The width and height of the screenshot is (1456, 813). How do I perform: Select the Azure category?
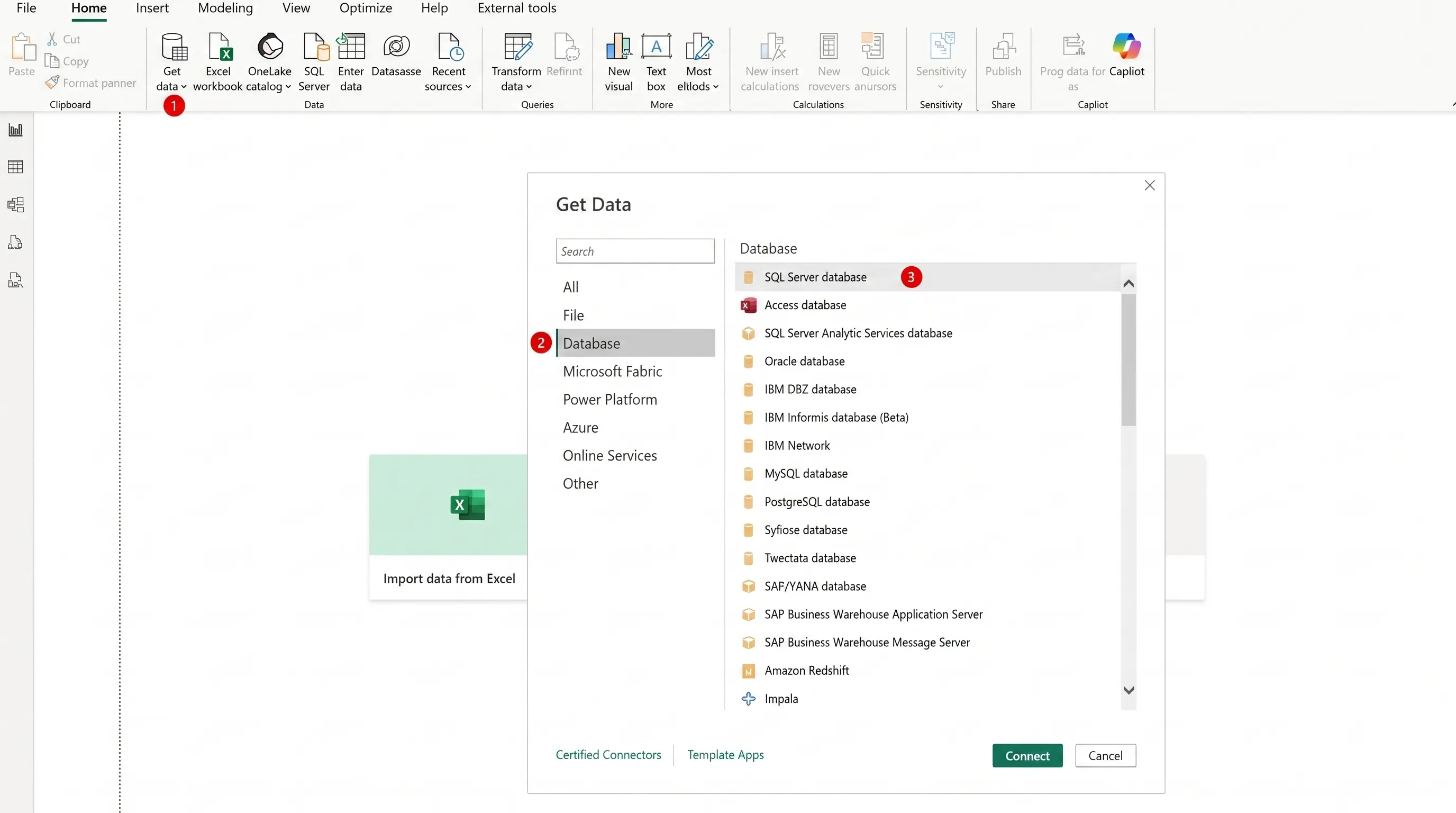pos(636,428)
